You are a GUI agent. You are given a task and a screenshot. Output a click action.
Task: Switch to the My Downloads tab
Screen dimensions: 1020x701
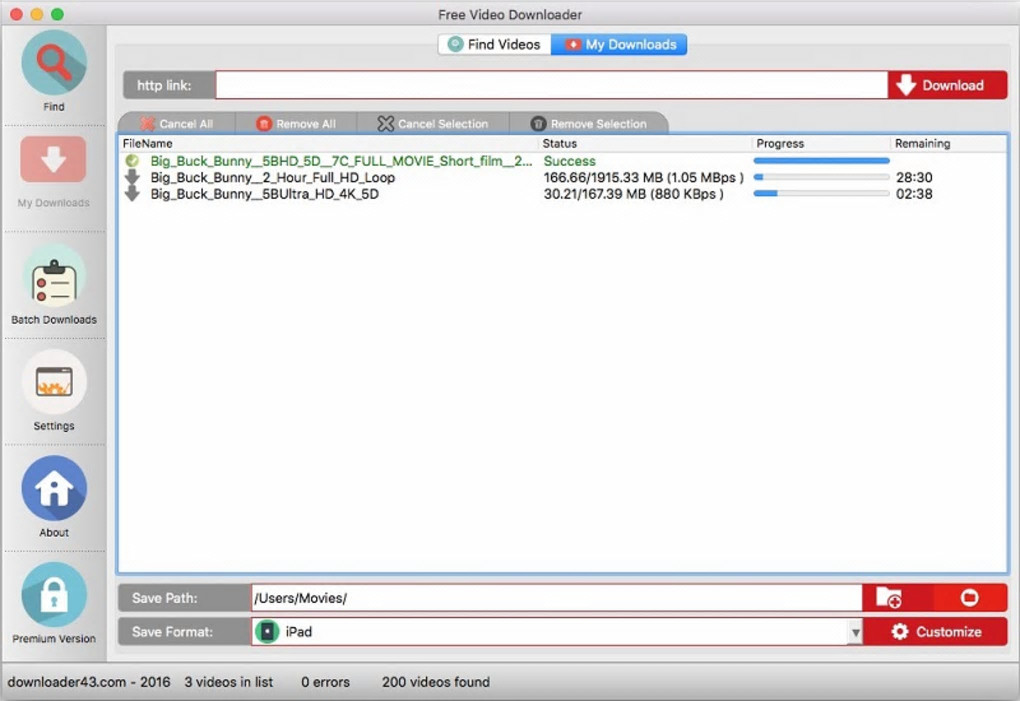click(x=619, y=44)
